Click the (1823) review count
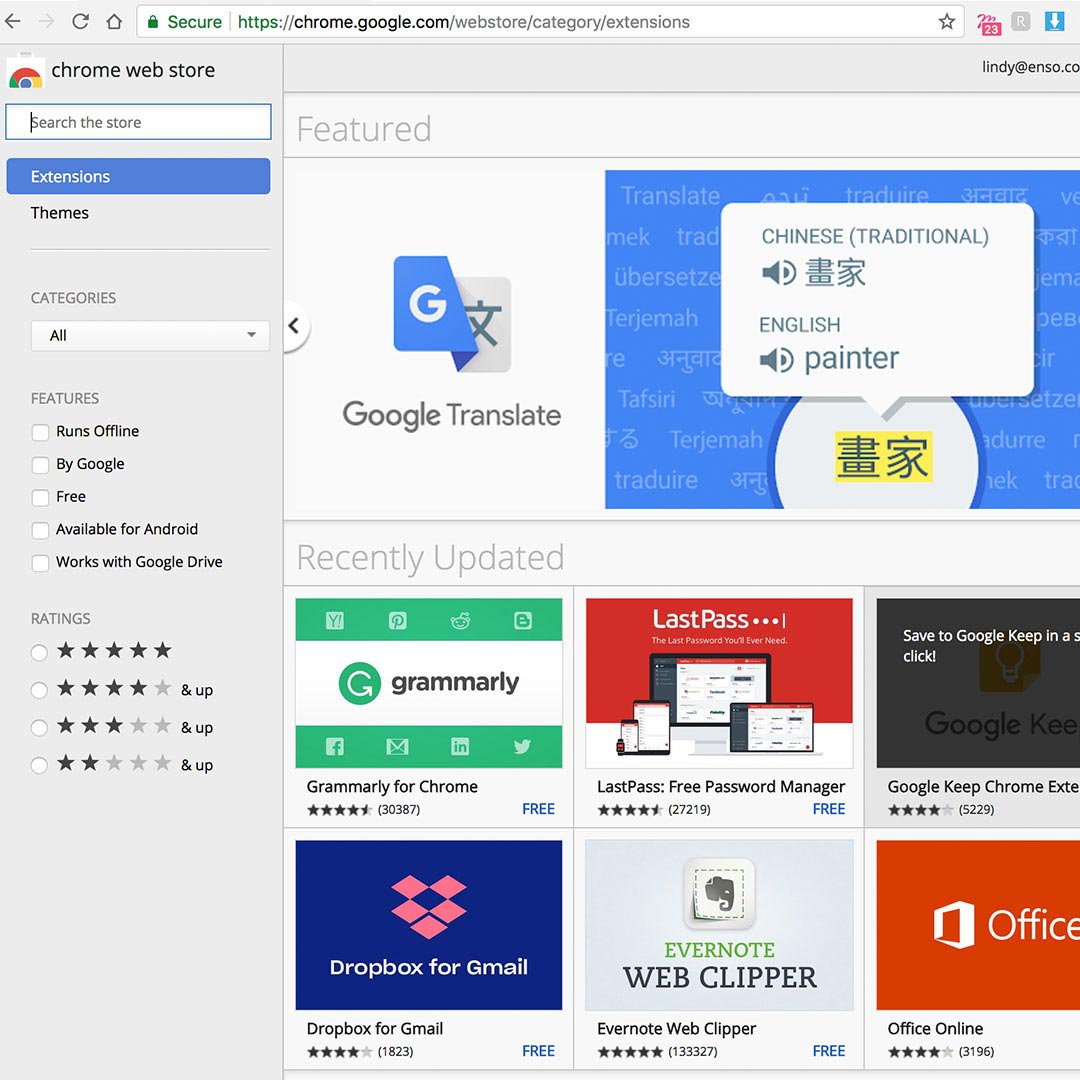 [x=395, y=1051]
